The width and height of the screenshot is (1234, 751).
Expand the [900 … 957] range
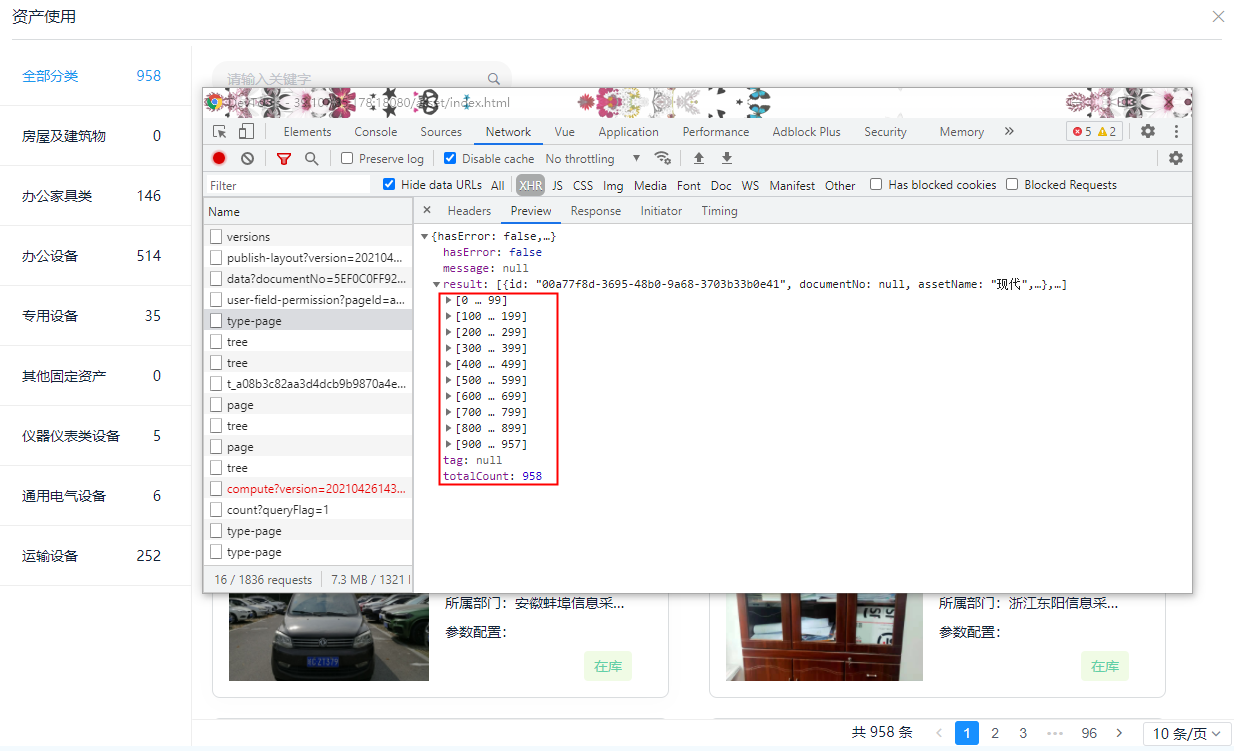[x=449, y=444]
